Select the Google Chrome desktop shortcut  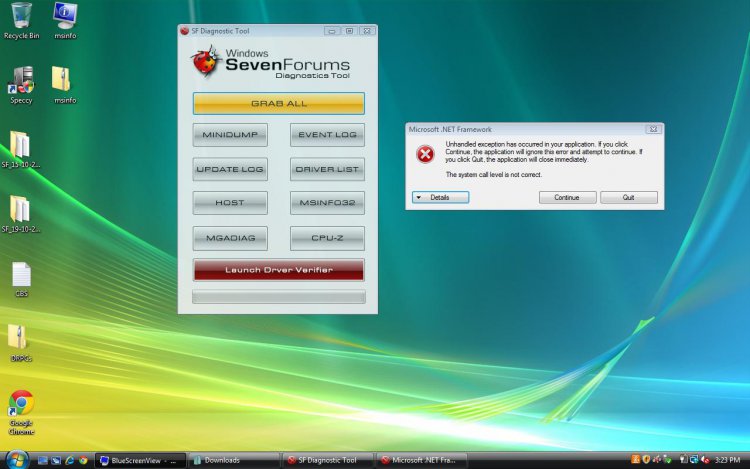[21, 413]
